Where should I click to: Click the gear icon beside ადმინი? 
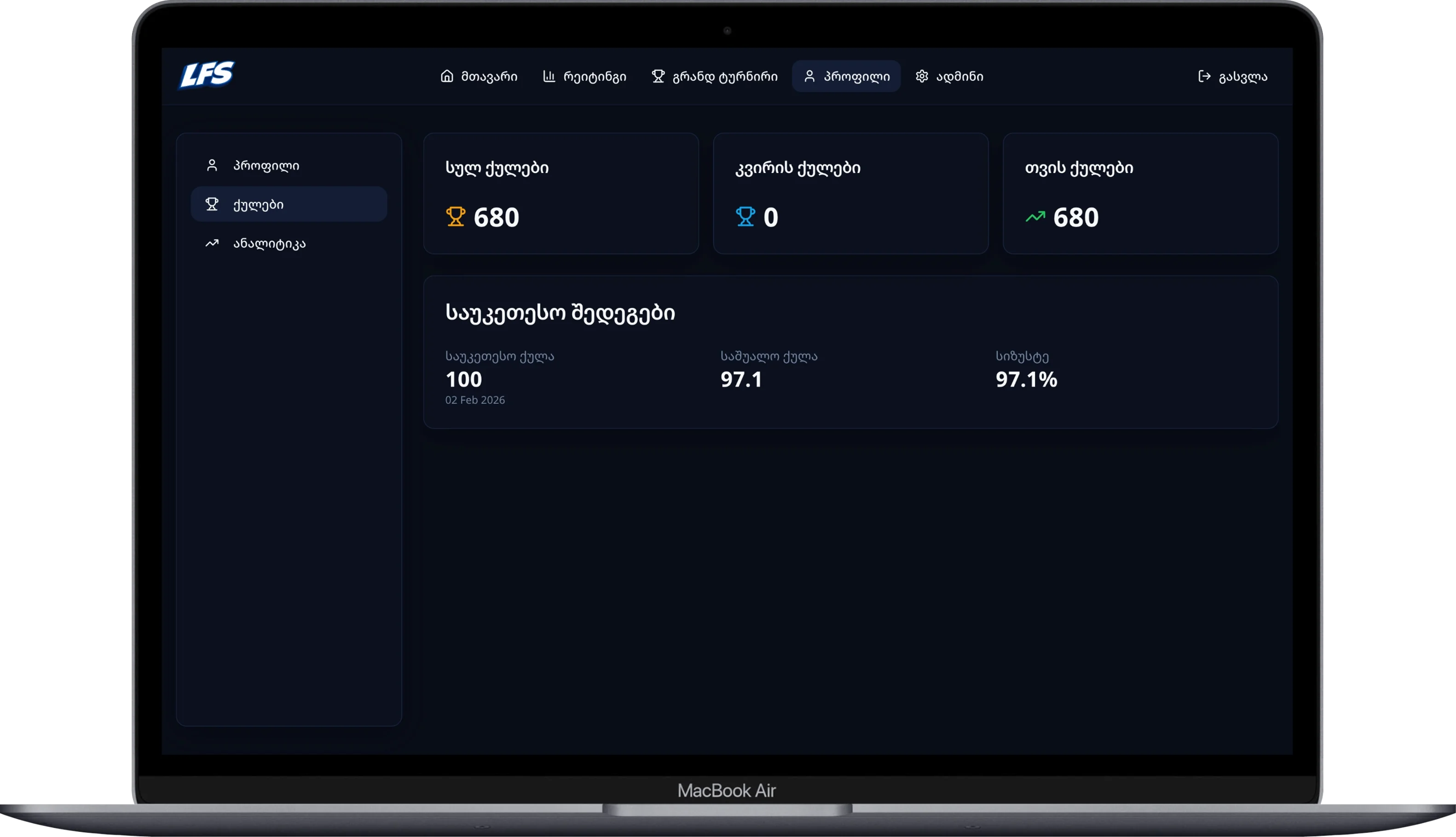pyautogui.click(x=922, y=76)
